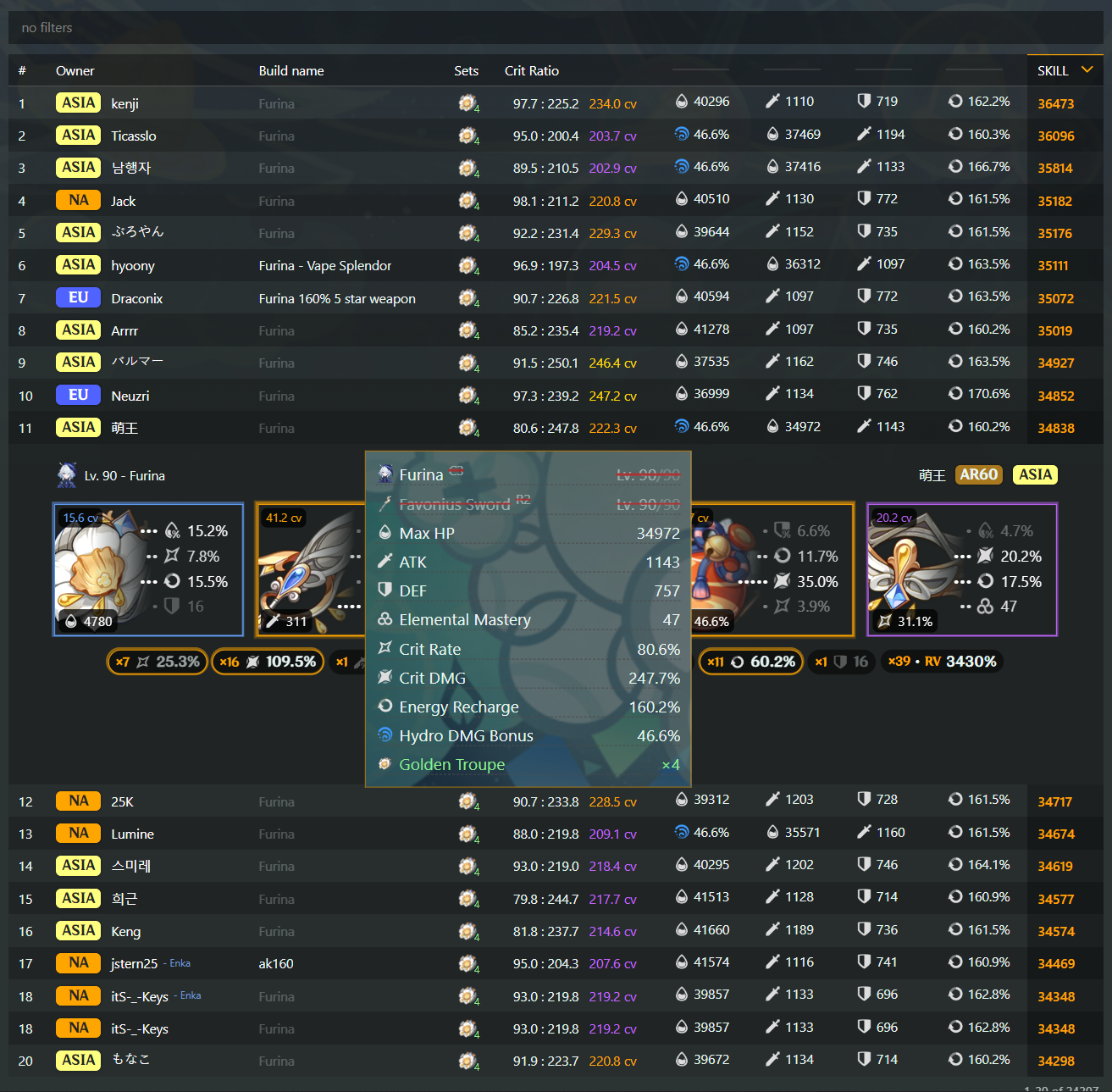The image size is (1112, 1092).
Task: Click the Crit Rate icon in the stats panel
Action: click(x=385, y=649)
